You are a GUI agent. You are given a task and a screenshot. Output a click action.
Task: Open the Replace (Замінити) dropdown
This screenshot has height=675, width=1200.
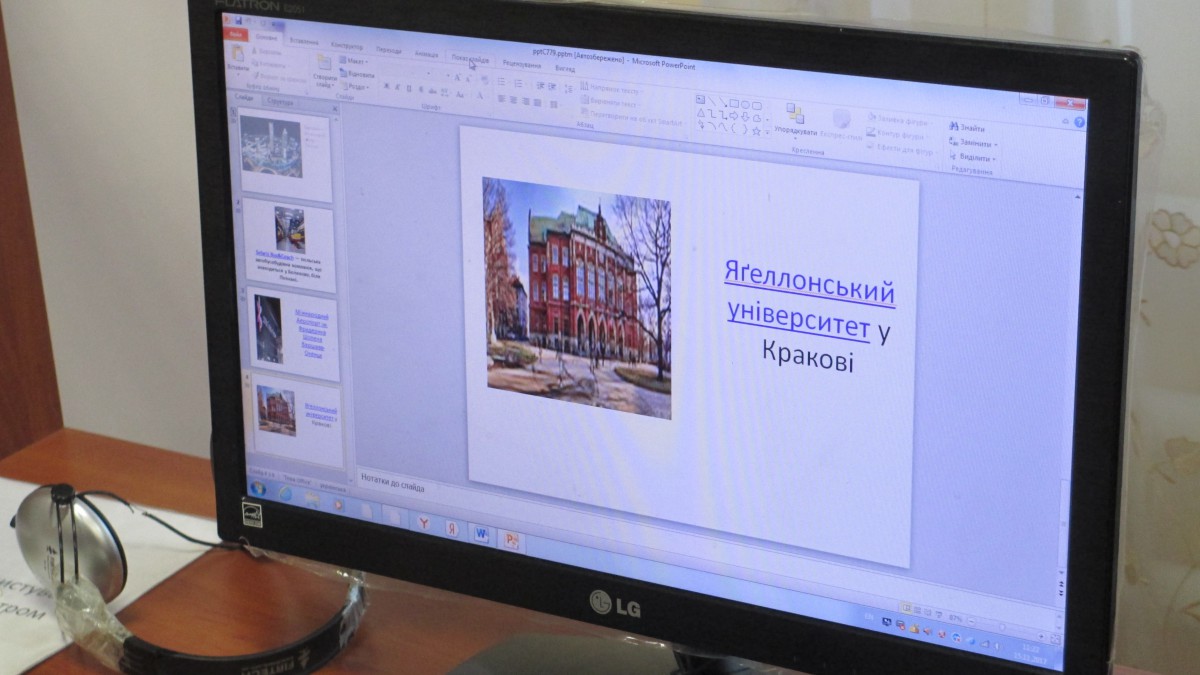pos(973,142)
